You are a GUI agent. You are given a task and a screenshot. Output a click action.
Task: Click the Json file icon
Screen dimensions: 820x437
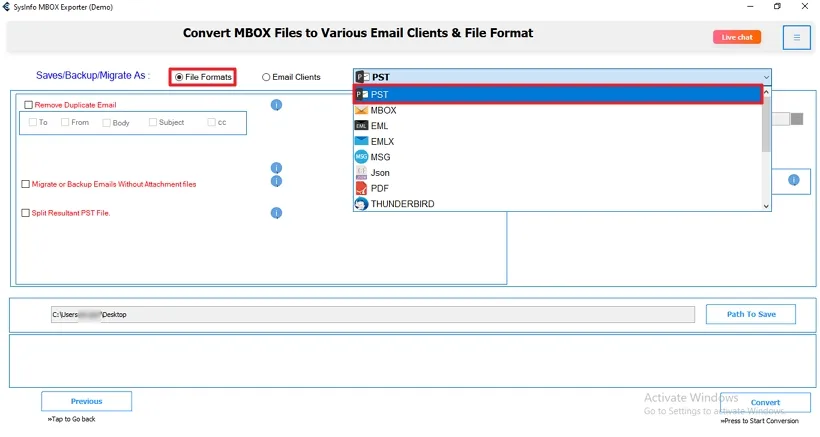click(361, 172)
